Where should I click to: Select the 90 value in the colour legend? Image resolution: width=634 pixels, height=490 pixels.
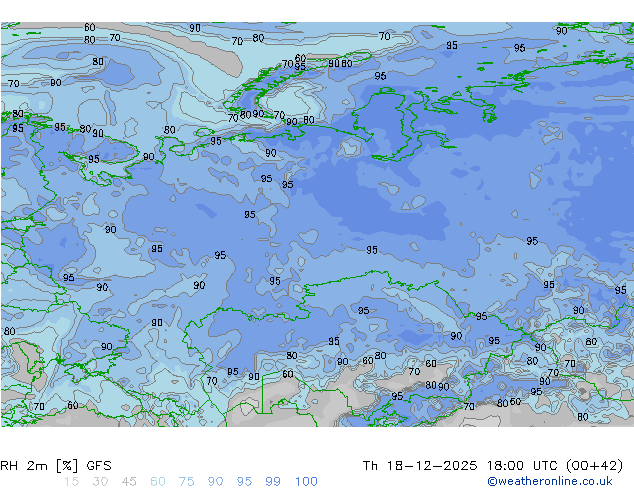pos(216,482)
